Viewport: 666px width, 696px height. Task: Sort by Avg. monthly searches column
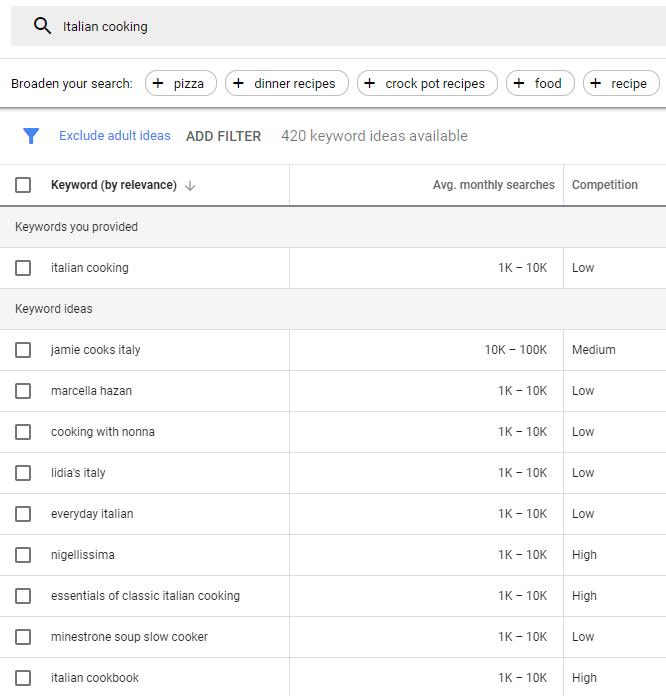coord(493,185)
